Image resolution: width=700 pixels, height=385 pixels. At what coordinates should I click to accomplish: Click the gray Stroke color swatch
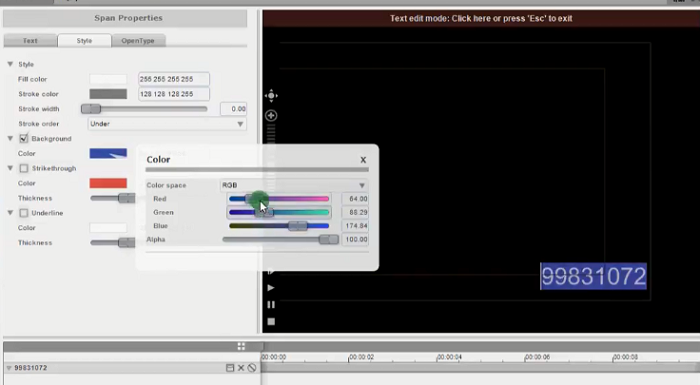(108, 94)
